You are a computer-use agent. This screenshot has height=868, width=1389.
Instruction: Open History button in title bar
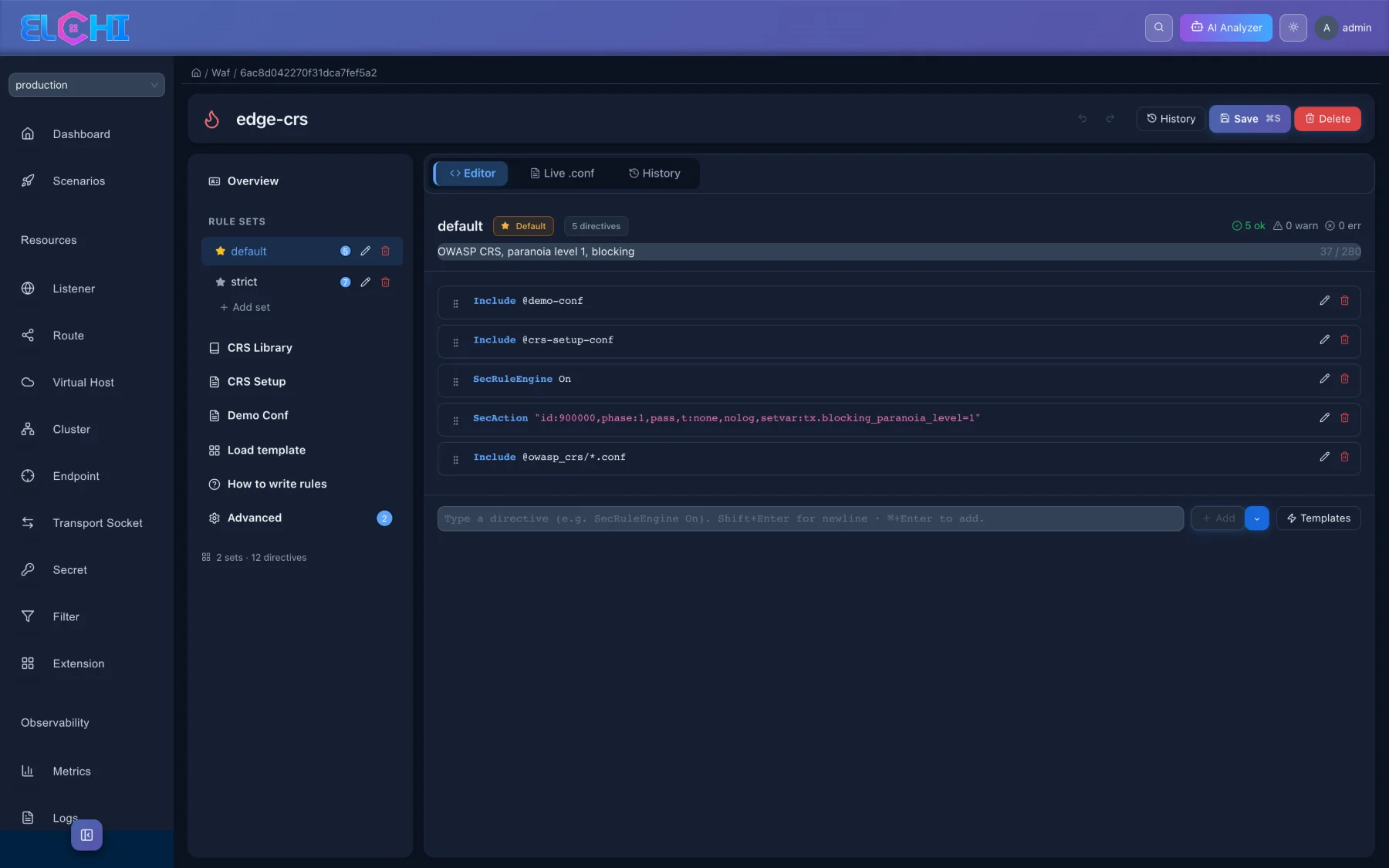coord(1171,119)
